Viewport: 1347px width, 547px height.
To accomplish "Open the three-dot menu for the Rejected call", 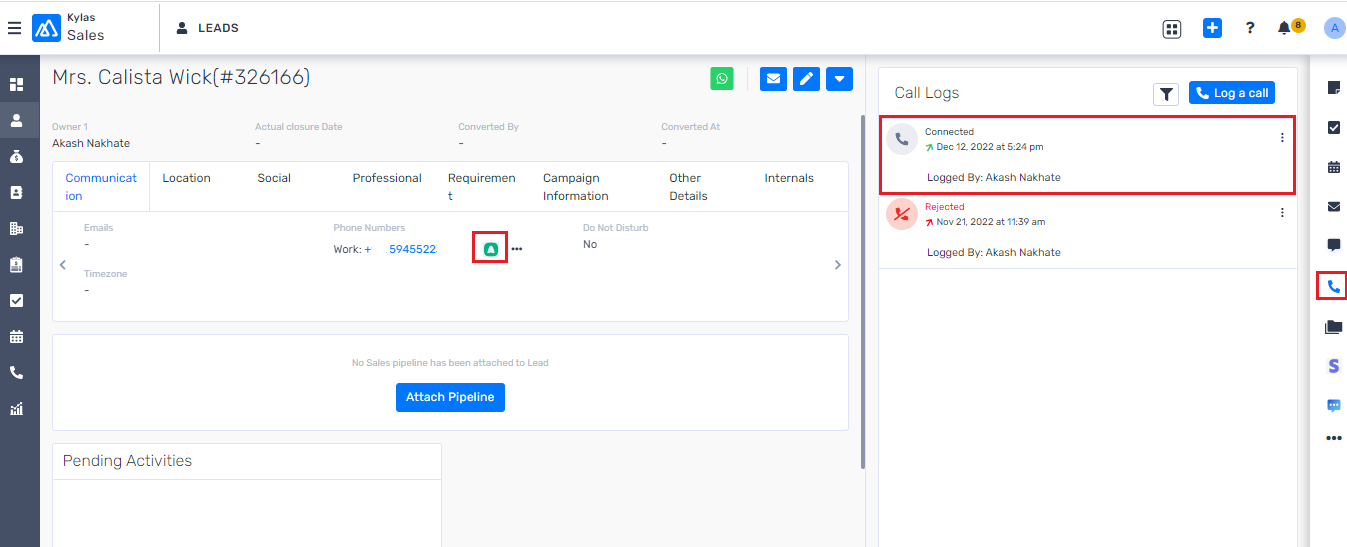I will tap(1282, 213).
